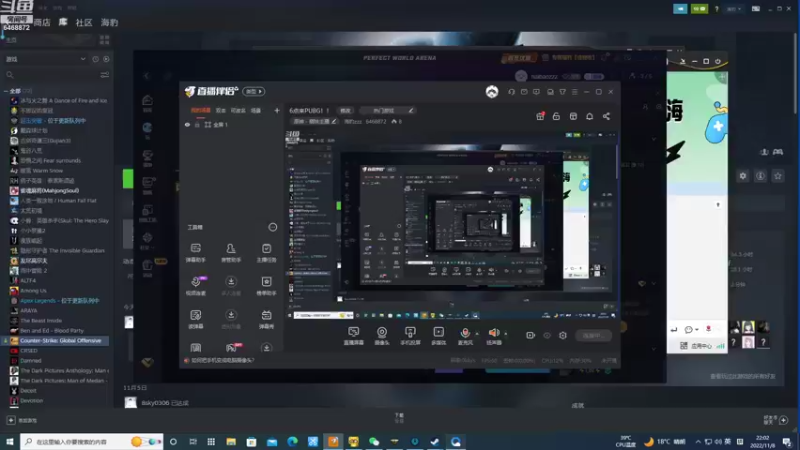The height and width of the screenshot is (450, 800).
Task: Open 弹幕助手 tool icon
Action: pos(196,253)
